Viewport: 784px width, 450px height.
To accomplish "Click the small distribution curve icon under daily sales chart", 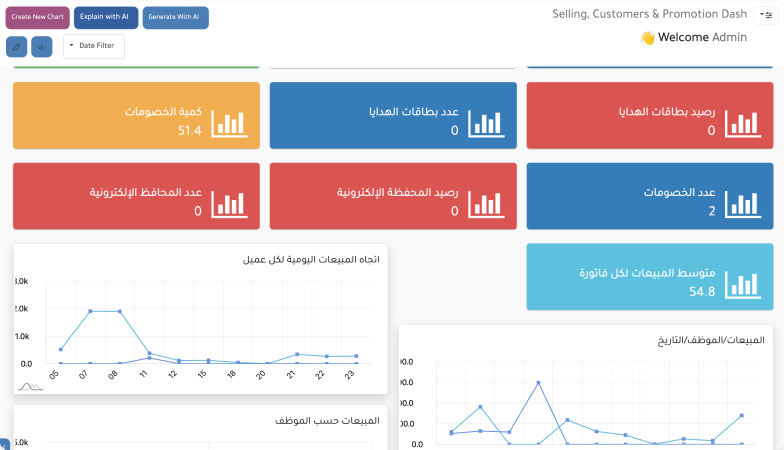I will pyautogui.click(x=30, y=385).
